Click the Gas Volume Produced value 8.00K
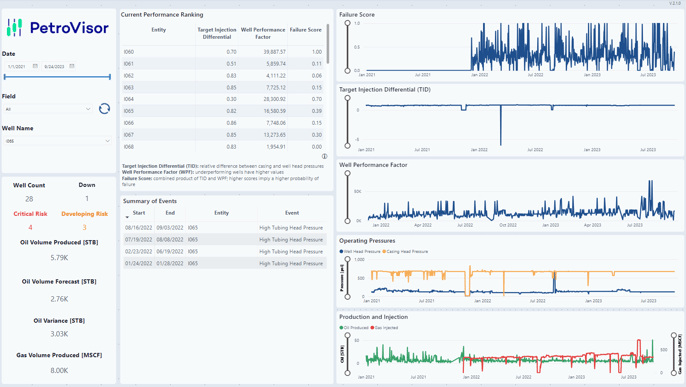The image size is (686, 387). point(59,370)
